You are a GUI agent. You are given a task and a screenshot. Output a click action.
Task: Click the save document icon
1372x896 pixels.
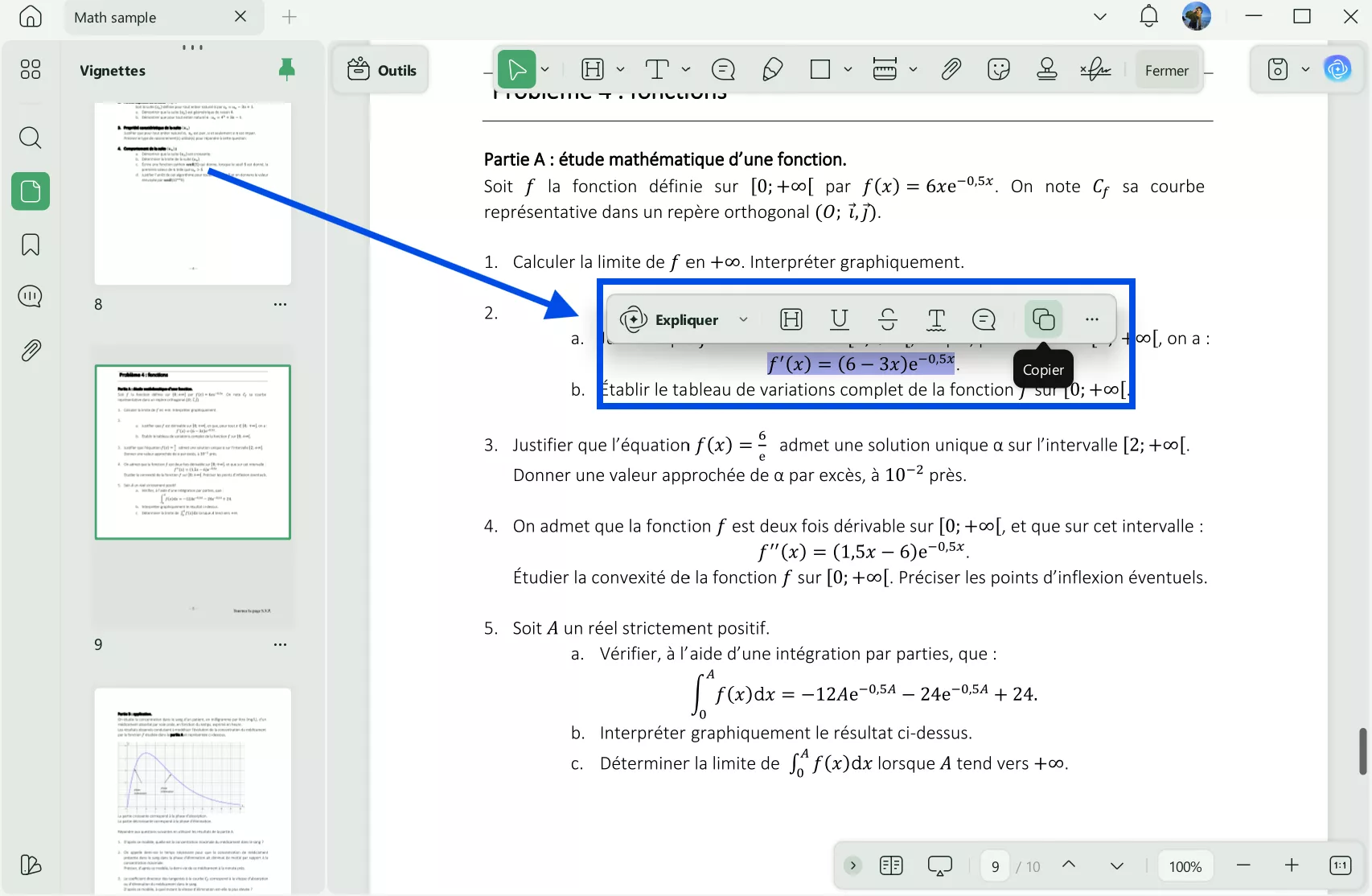click(x=1278, y=70)
